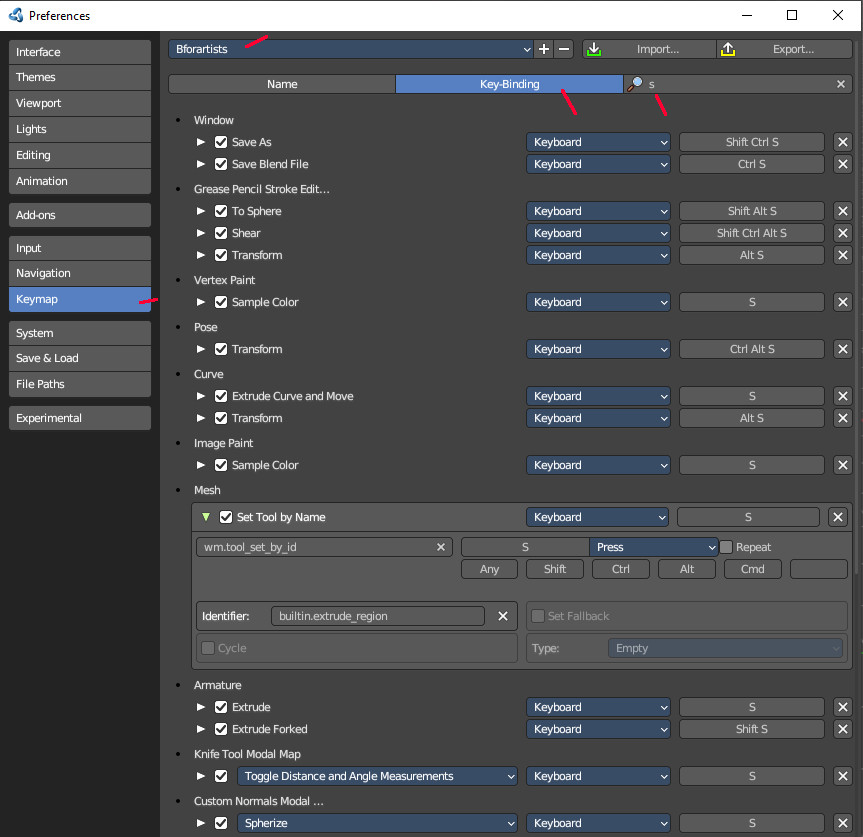Open the Experimental preferences tab
Screen dimensions: 863x837
[80, 418]
